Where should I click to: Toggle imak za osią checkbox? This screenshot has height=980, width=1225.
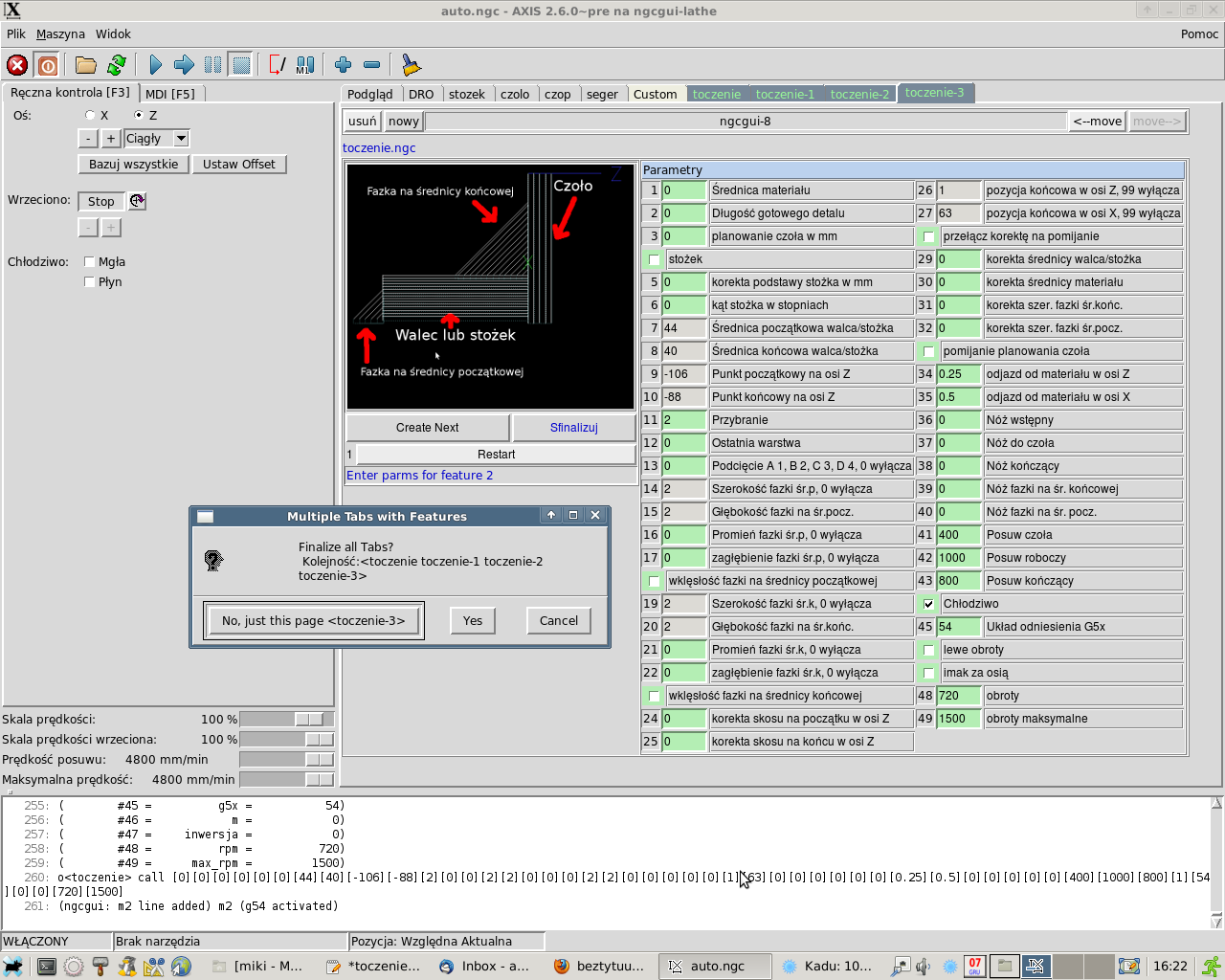tap(928, 673)
